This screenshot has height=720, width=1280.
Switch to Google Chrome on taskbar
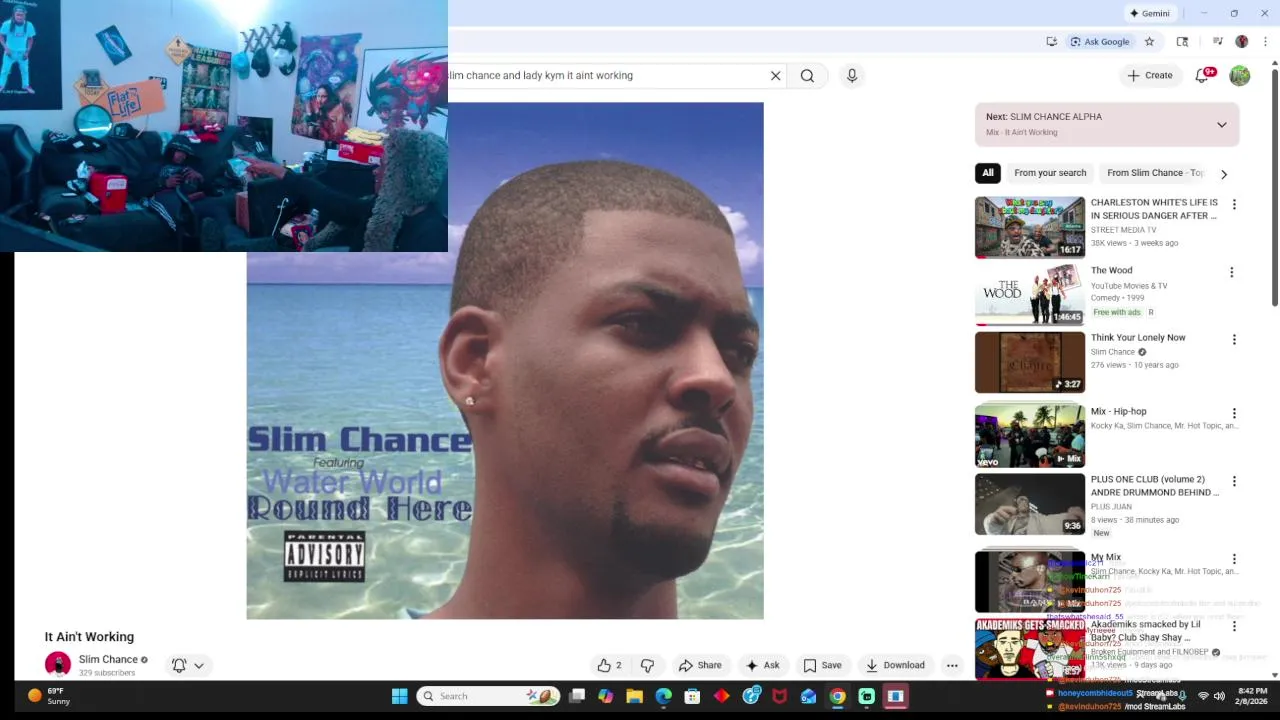tap(838, 696)
